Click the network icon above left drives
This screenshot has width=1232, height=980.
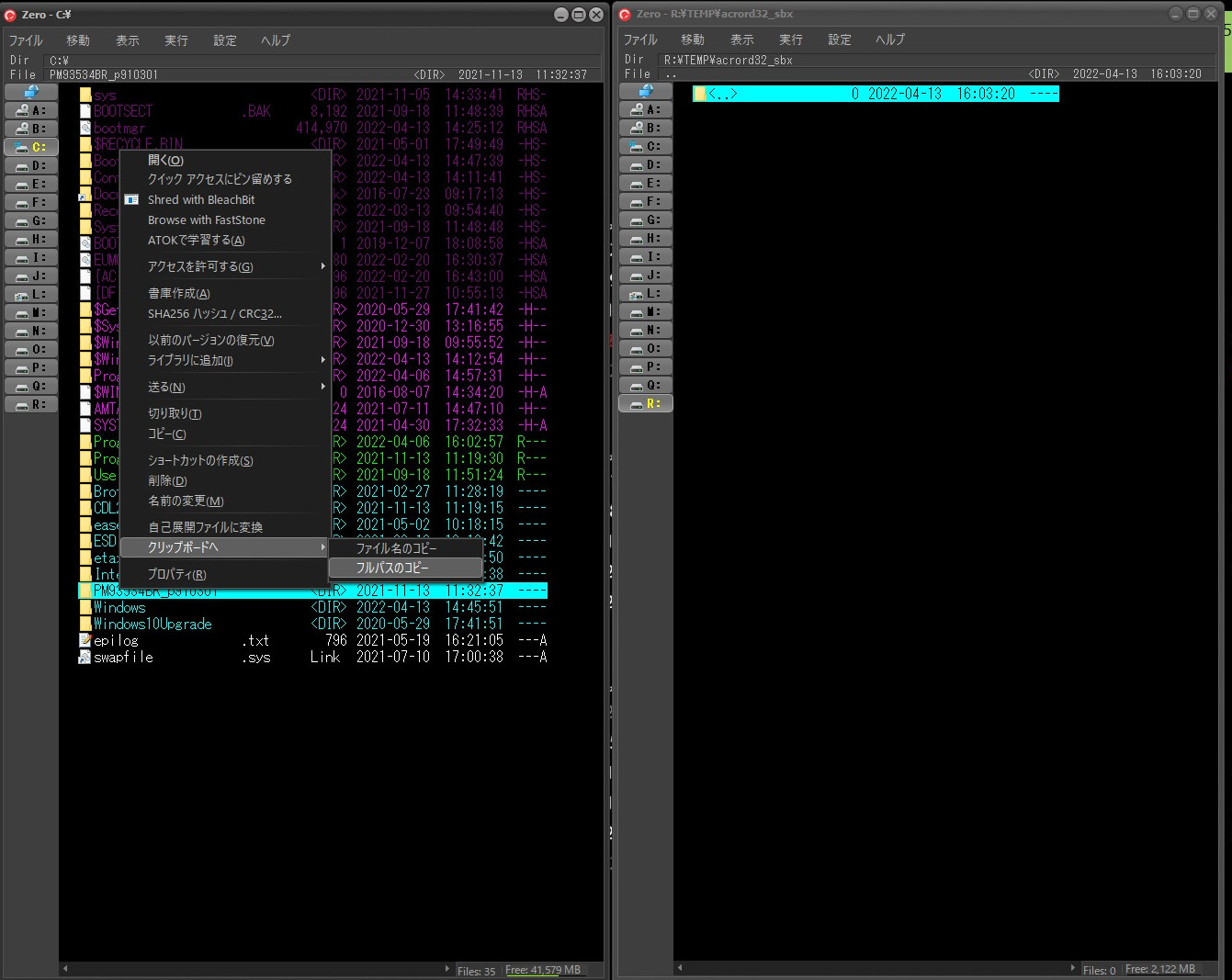[x=31, y=92]
